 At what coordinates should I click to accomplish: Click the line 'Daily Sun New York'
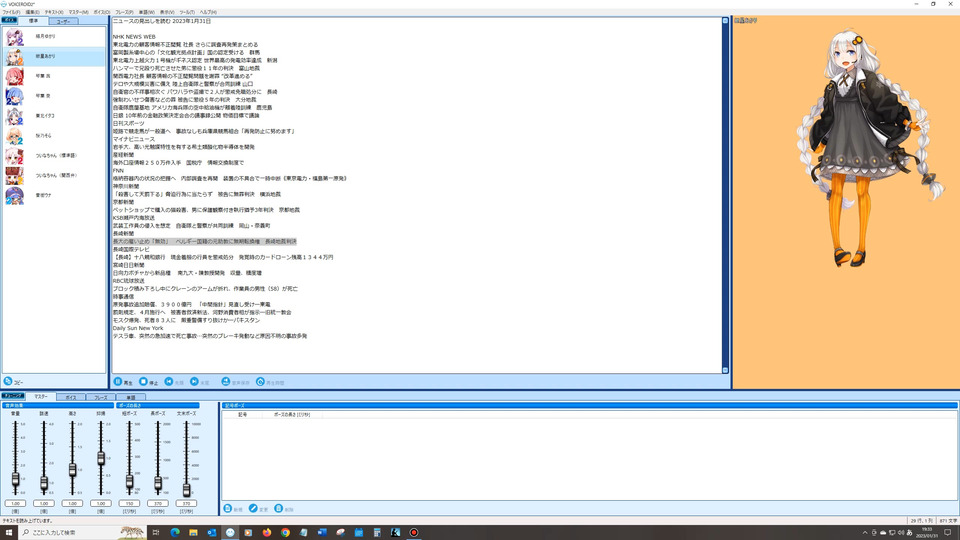click(x=138, y=328)
